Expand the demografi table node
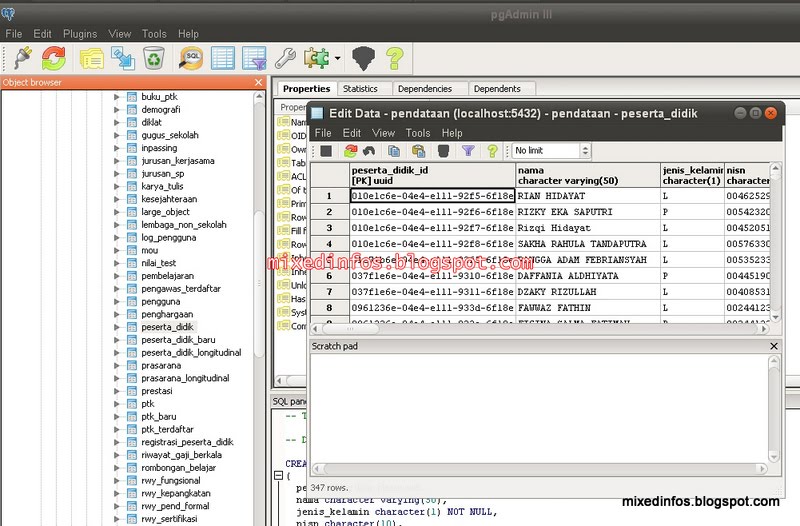The image size is (800, 526). click(116, 109)
